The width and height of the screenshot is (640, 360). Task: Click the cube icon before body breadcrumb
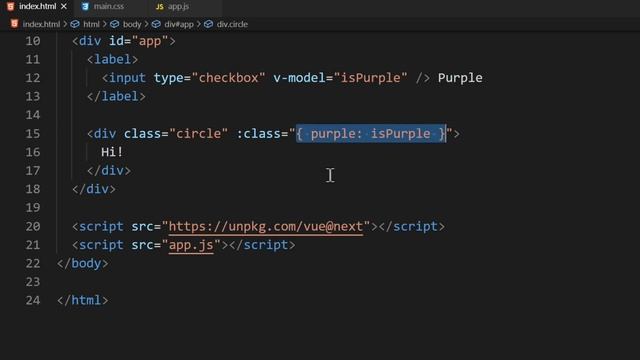pyautogui.click(x=115, y=24)
